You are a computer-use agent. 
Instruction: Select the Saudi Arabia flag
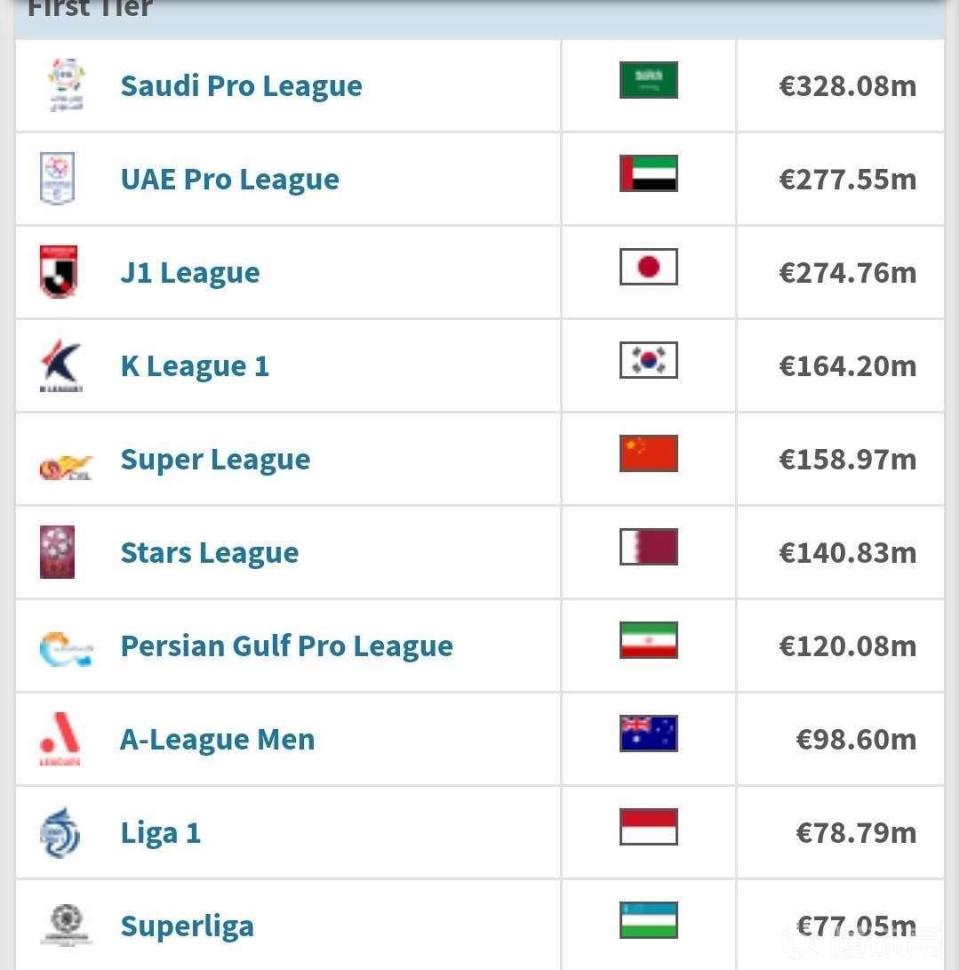648,80
